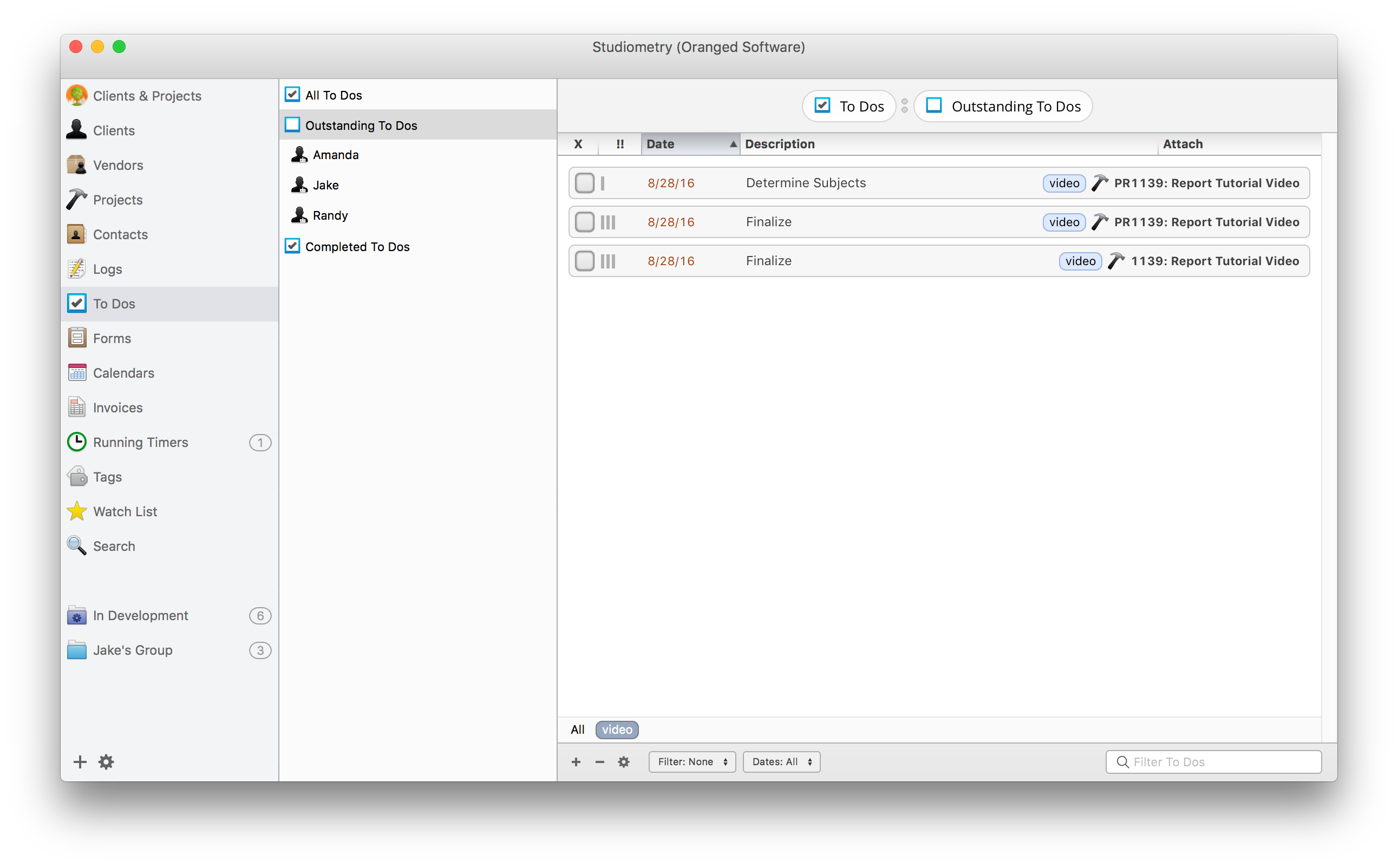The width and height of the screenshot is (1398, 868).
Task: Click the Filter To Dos search field
Action: click(x=1213, y=762)
